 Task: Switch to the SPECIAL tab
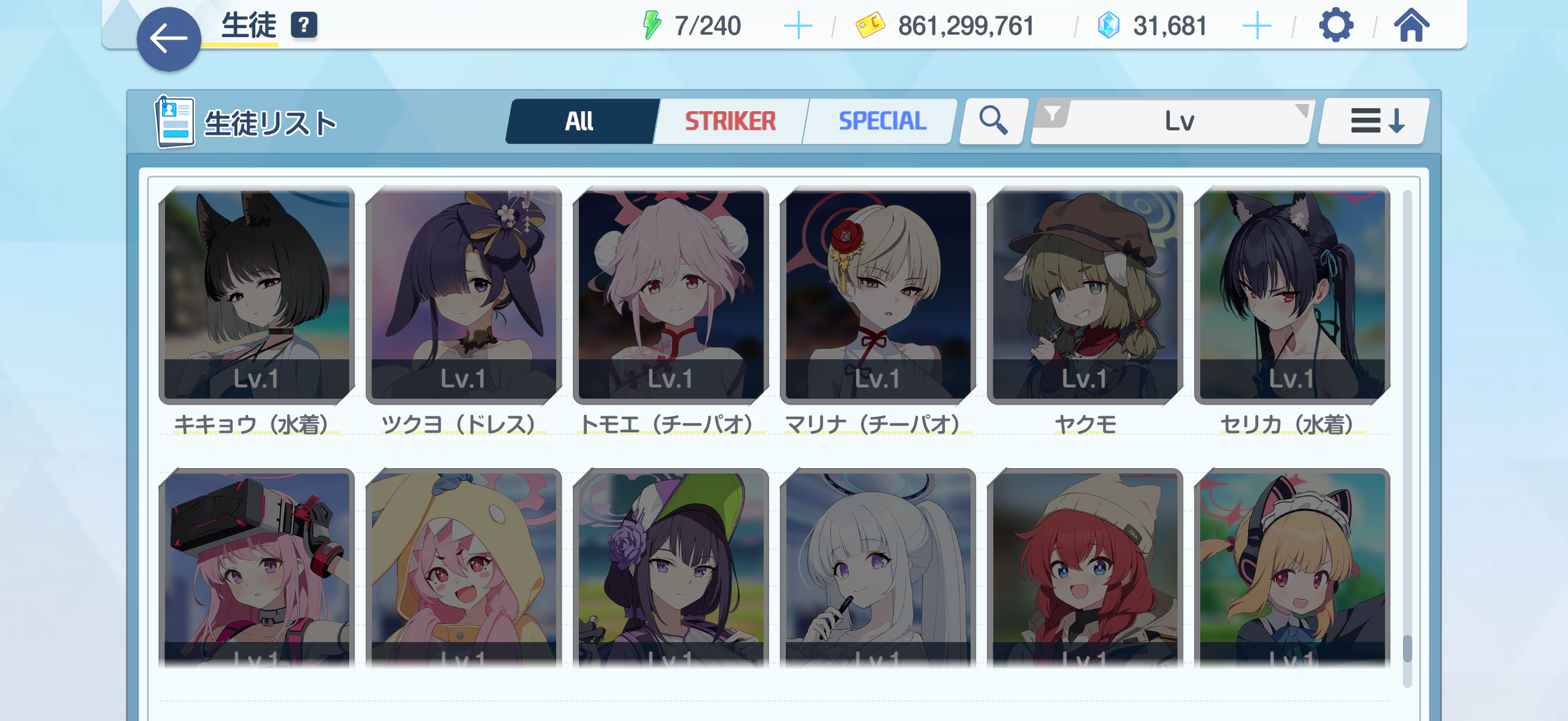click(881, 121)
